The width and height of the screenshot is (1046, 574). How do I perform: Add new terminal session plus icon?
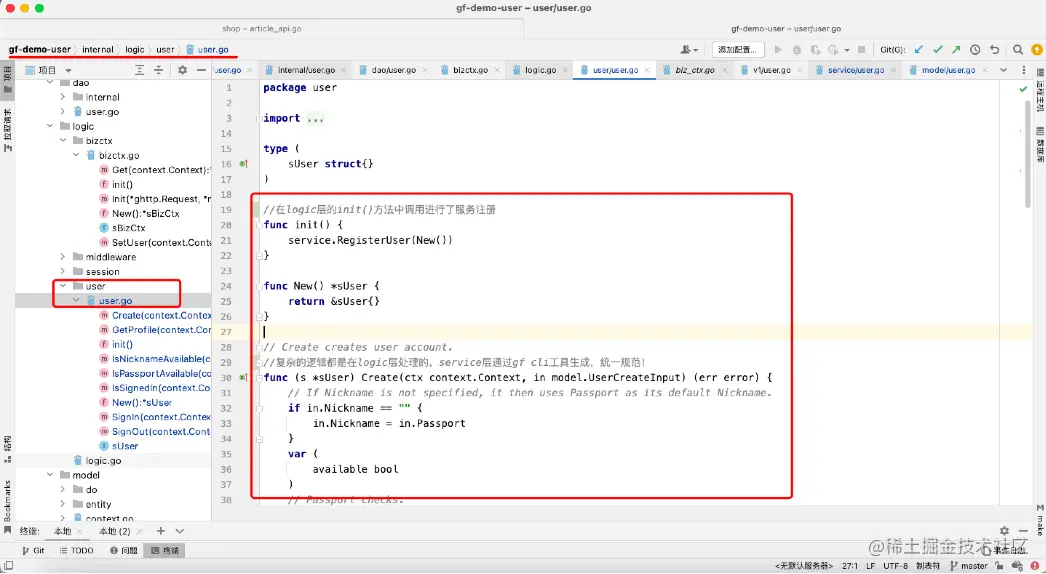click(x=160, y=531)
